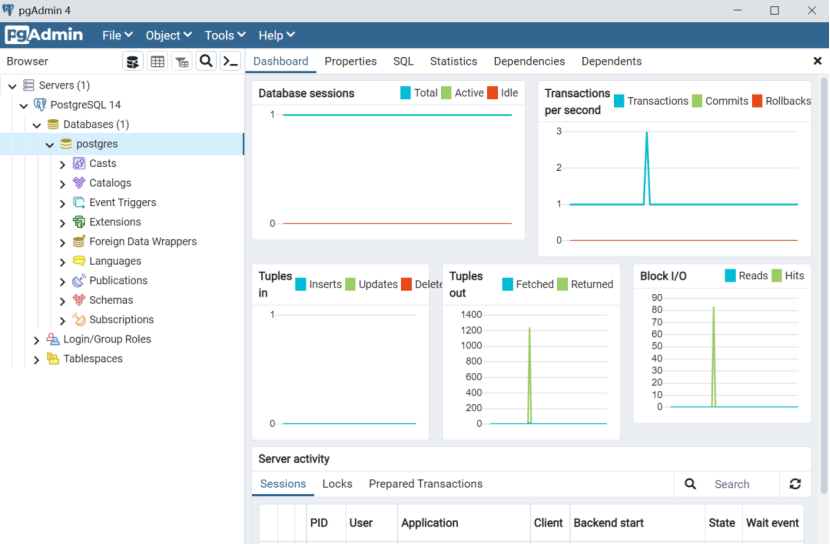Image resolution: width=830 pixels, height=544 pixels.
Task: Expand the Schemas node
Action: [x=62, y=302]
